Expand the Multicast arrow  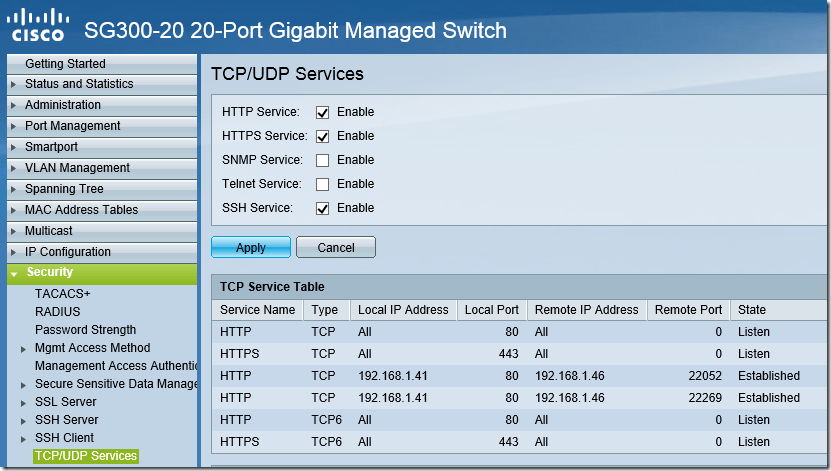tap(14, 232)
